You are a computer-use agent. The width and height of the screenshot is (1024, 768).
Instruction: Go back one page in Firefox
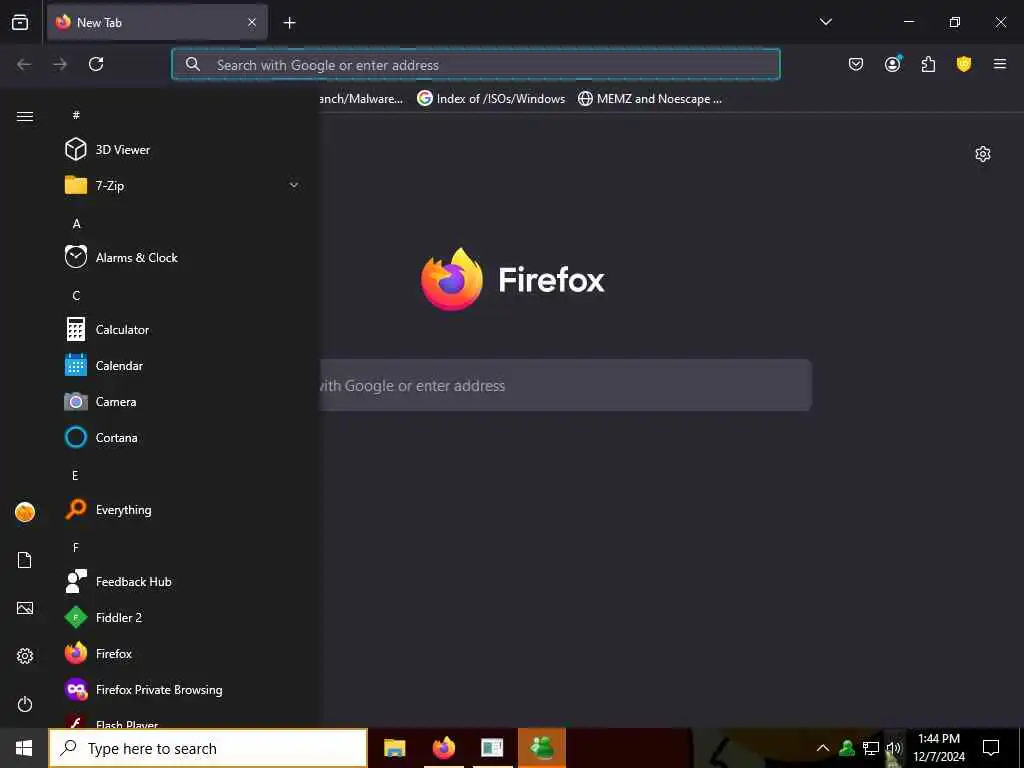tap(24, 64)
